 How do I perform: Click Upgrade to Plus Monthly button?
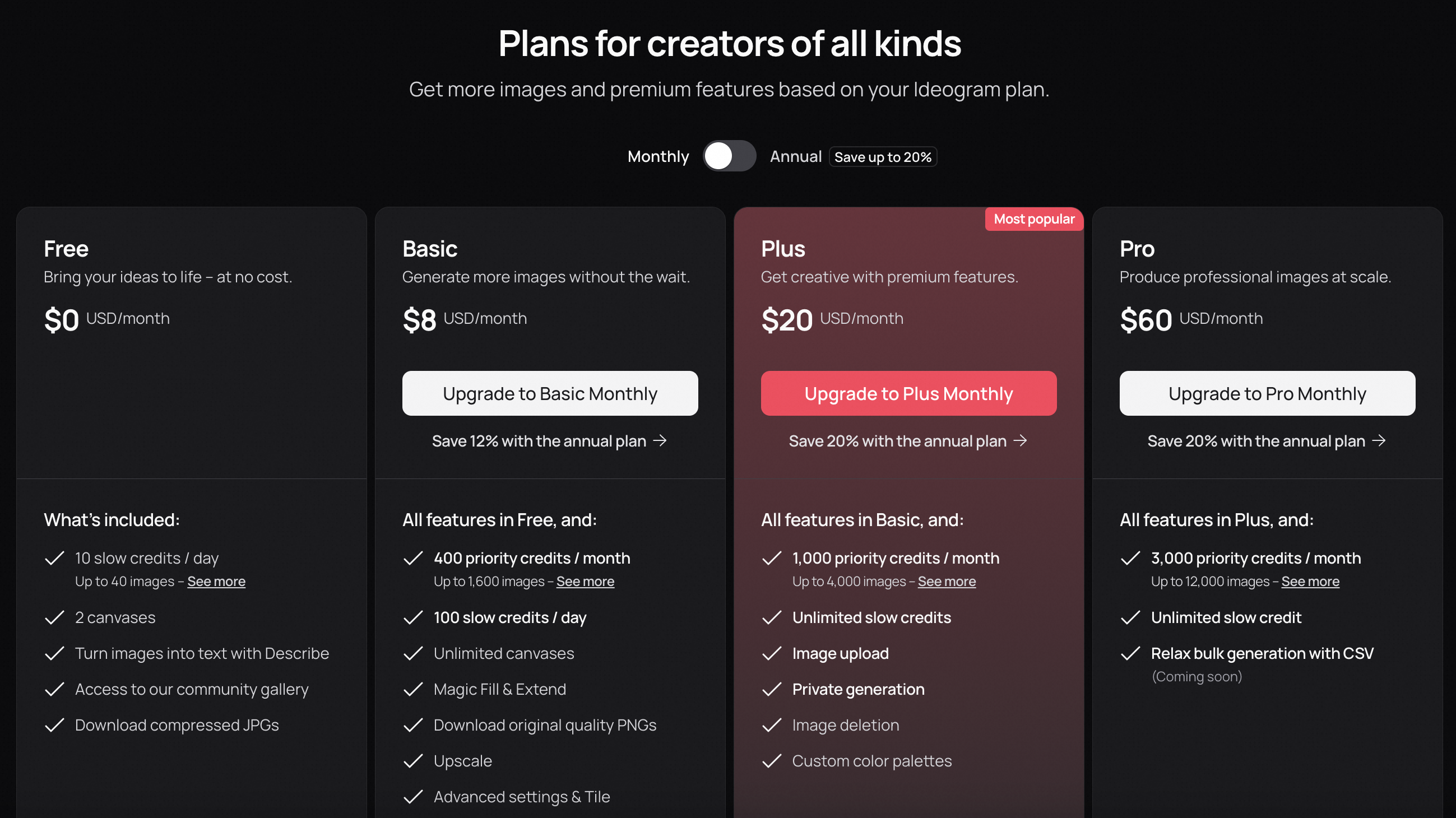(x=908, y=393)
